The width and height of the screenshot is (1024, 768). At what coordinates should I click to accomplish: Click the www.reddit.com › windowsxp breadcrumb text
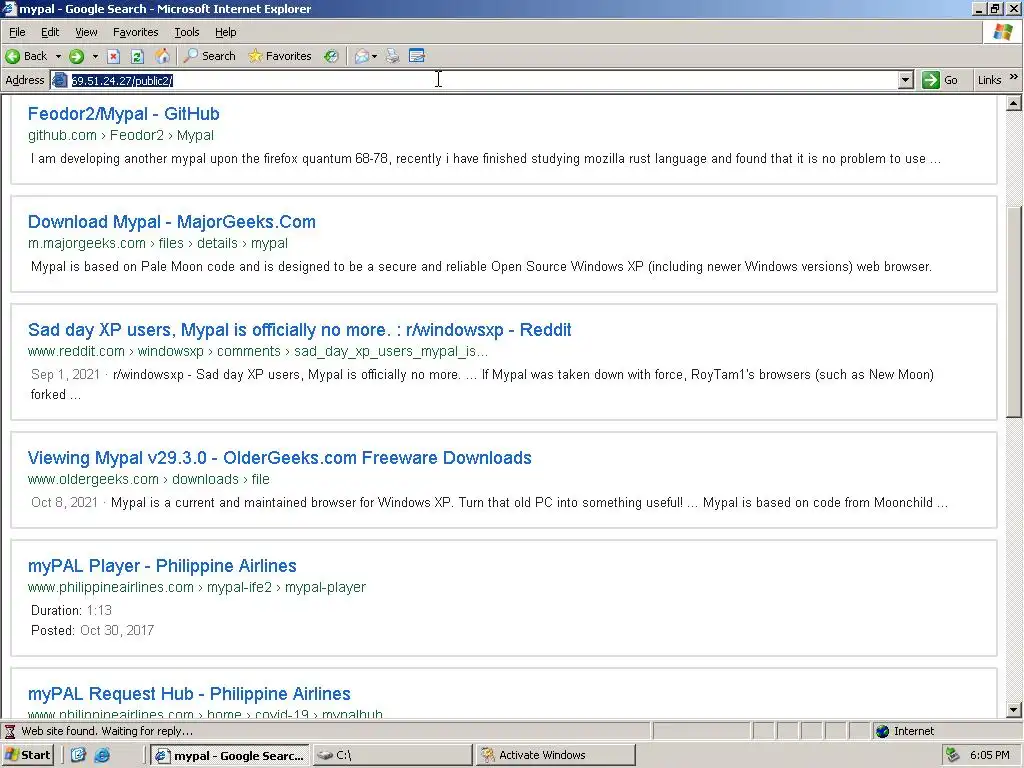click(257, 351)
